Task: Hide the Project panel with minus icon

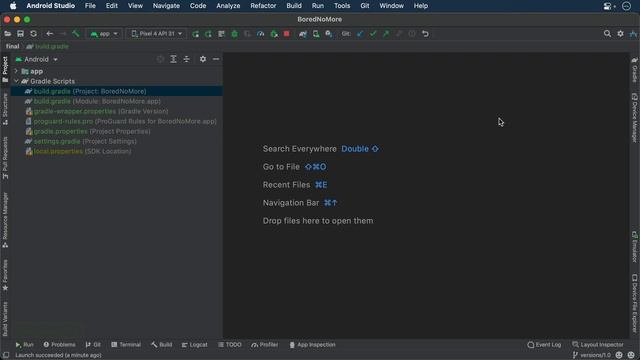Action: point(216,59)
